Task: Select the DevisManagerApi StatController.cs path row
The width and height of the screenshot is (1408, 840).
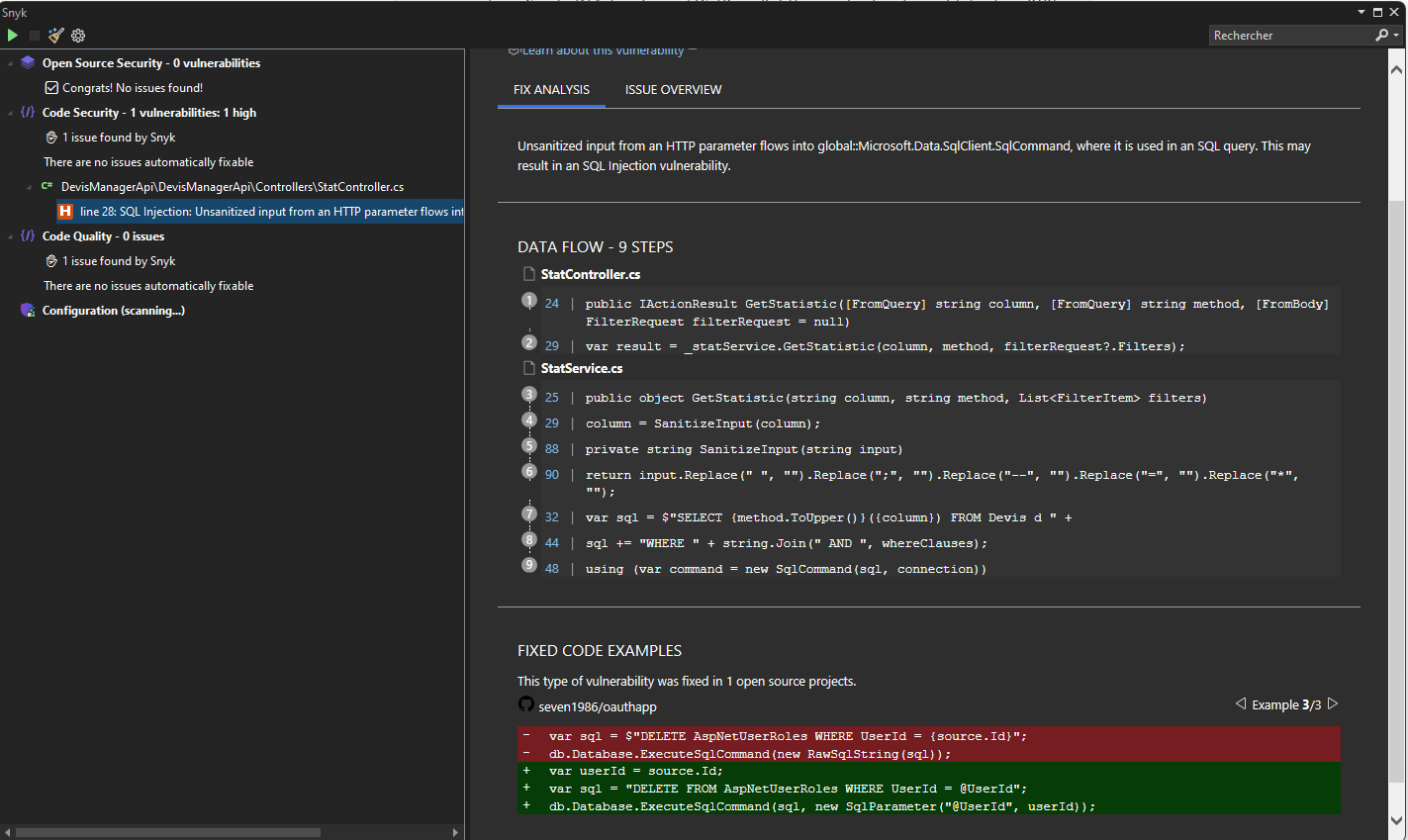Action: pos(233,186)
